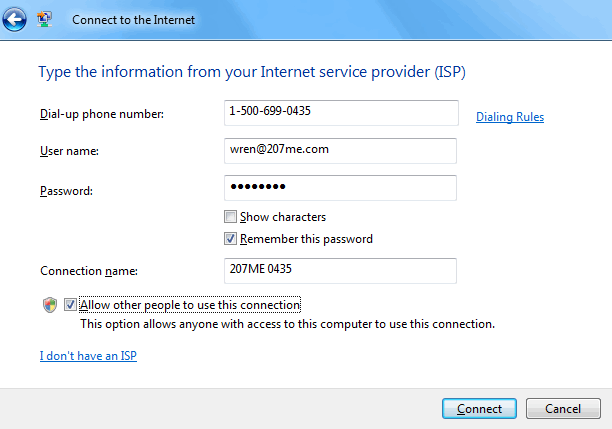Click the Dial-up phone number label

point(102,114)
